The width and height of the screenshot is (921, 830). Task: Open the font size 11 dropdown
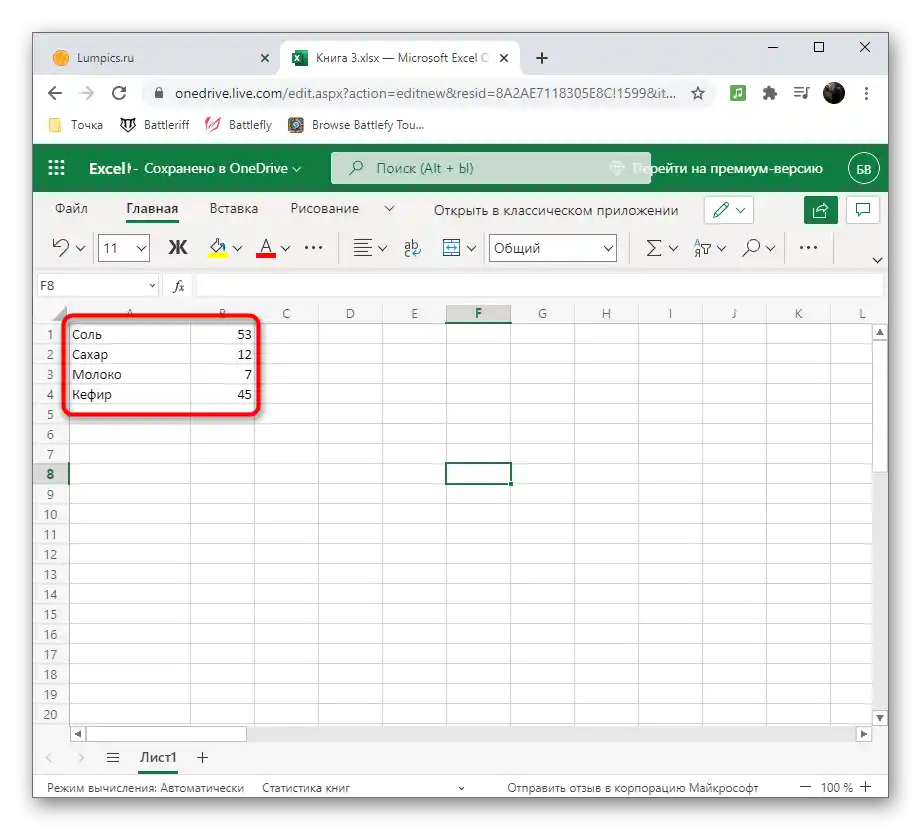point(124,248)
